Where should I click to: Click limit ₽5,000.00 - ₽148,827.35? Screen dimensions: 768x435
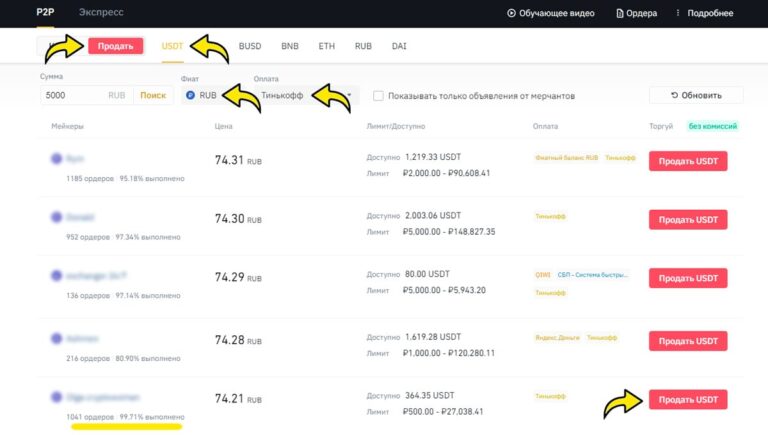tap(449, 231)
